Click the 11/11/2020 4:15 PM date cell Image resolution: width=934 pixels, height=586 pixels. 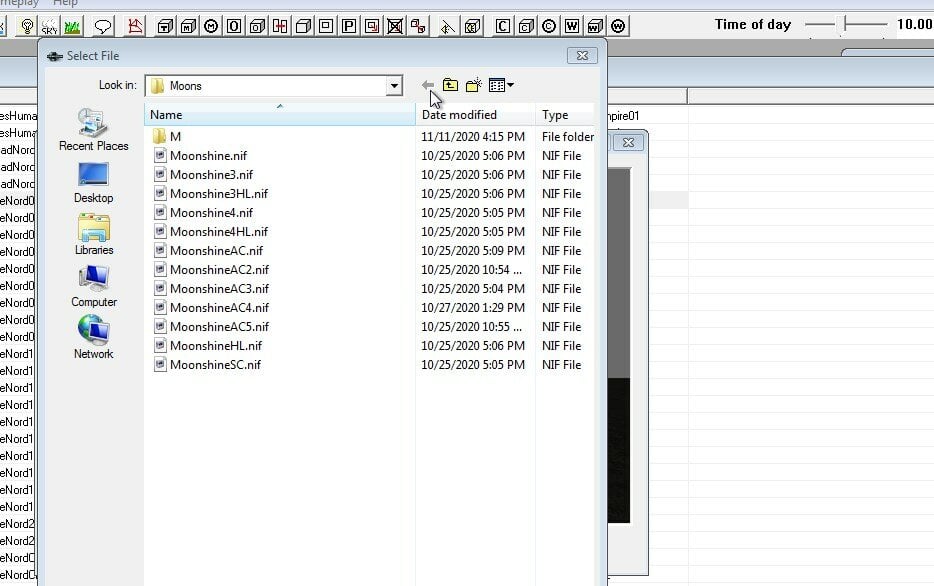473,136
